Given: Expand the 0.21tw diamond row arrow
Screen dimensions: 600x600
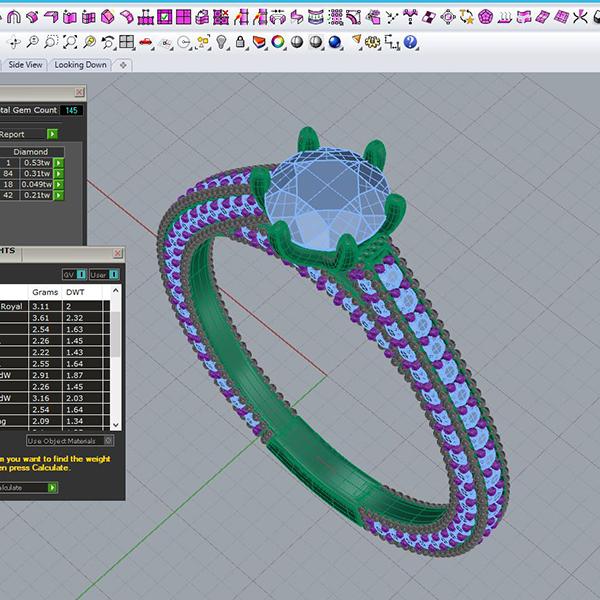Looking at the screenshot, I should [58, 196].
